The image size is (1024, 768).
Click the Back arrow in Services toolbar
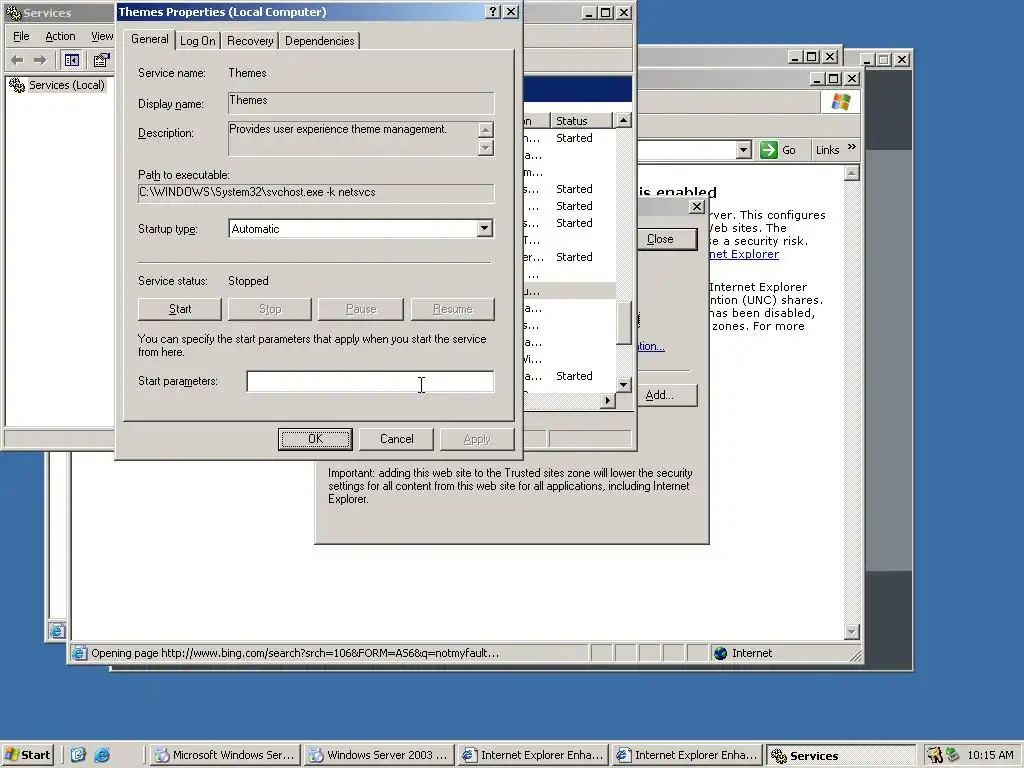[x=17, y=60]
